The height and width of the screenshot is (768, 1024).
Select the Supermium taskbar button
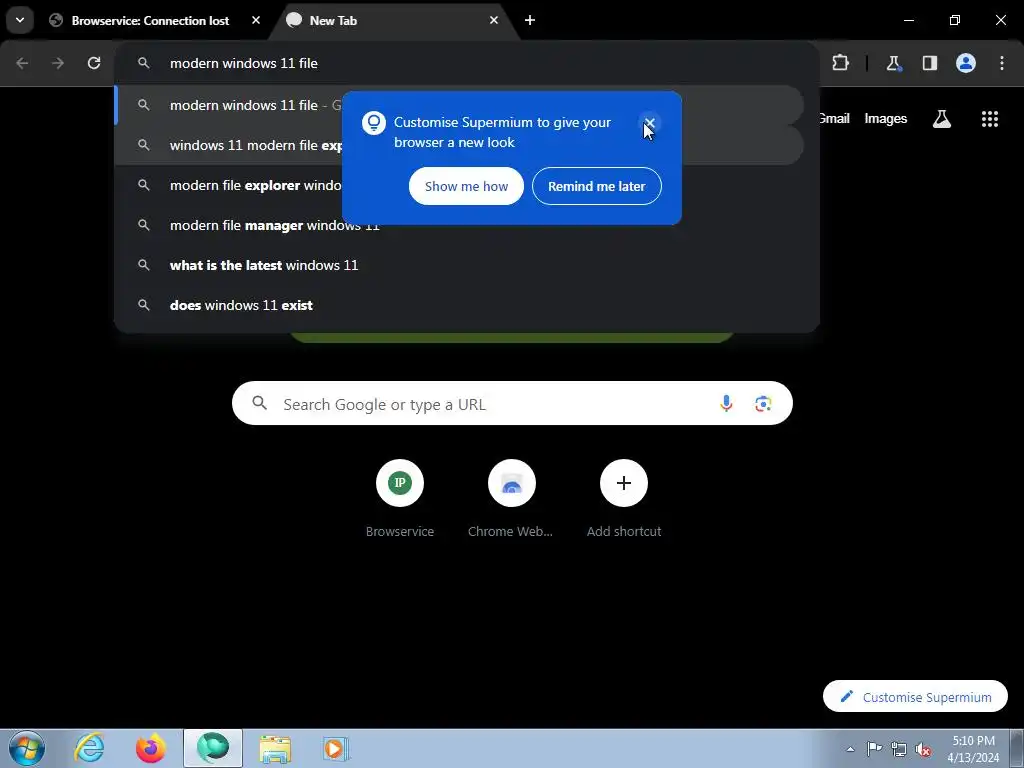(x=213, y=748)
